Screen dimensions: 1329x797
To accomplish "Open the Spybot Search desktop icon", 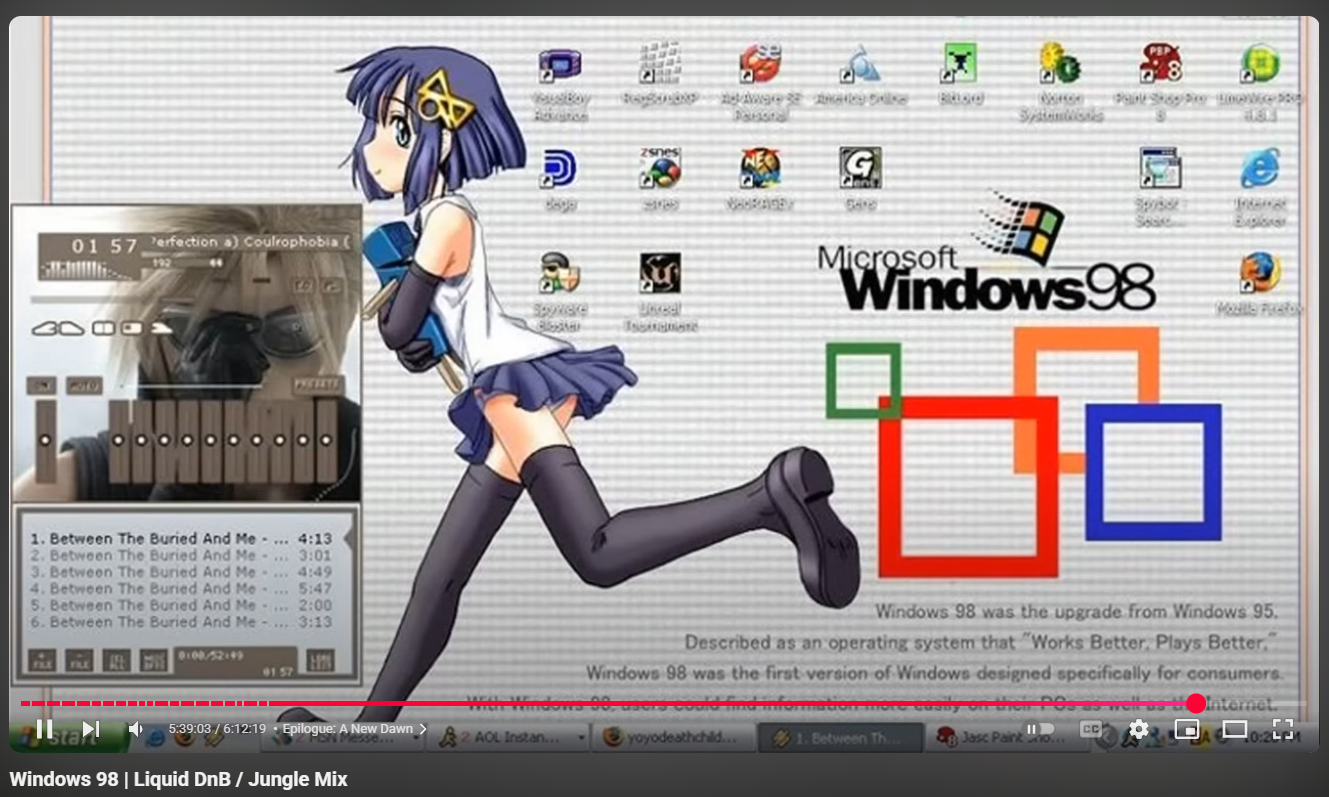I will coord(1160,186).
